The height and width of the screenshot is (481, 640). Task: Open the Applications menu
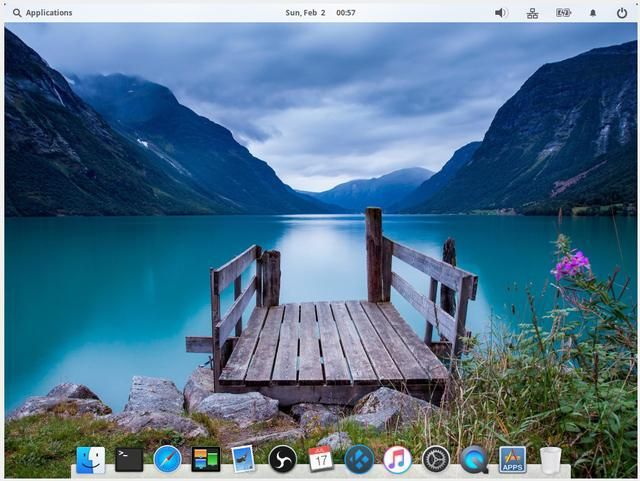tap(49, 13)
